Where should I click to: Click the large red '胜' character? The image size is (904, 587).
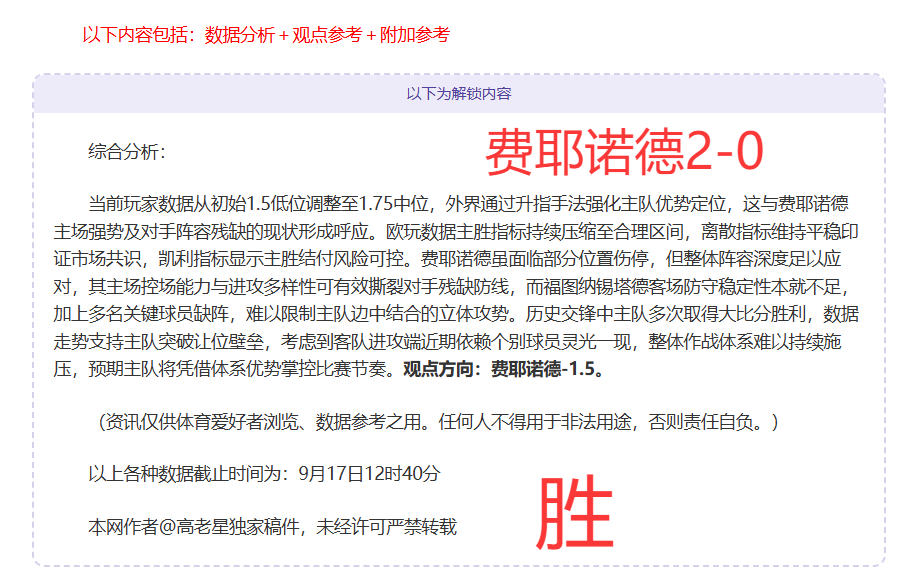coord(574,512)
